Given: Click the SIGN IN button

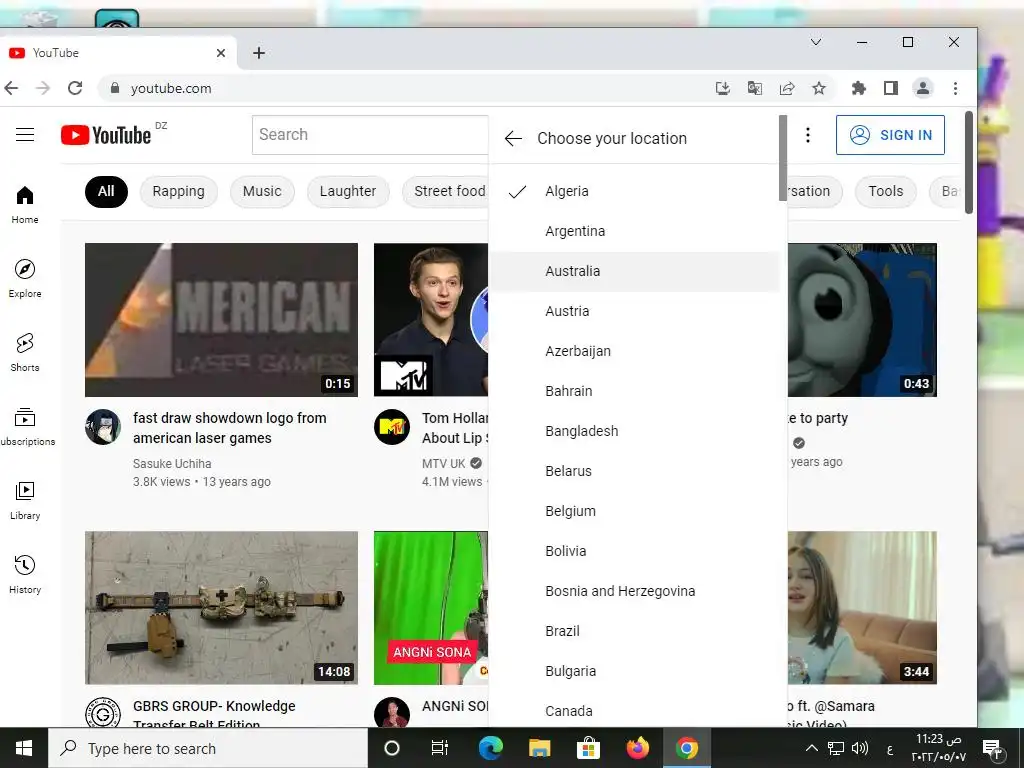Looking at the screenshot, I should click(890, 135).
